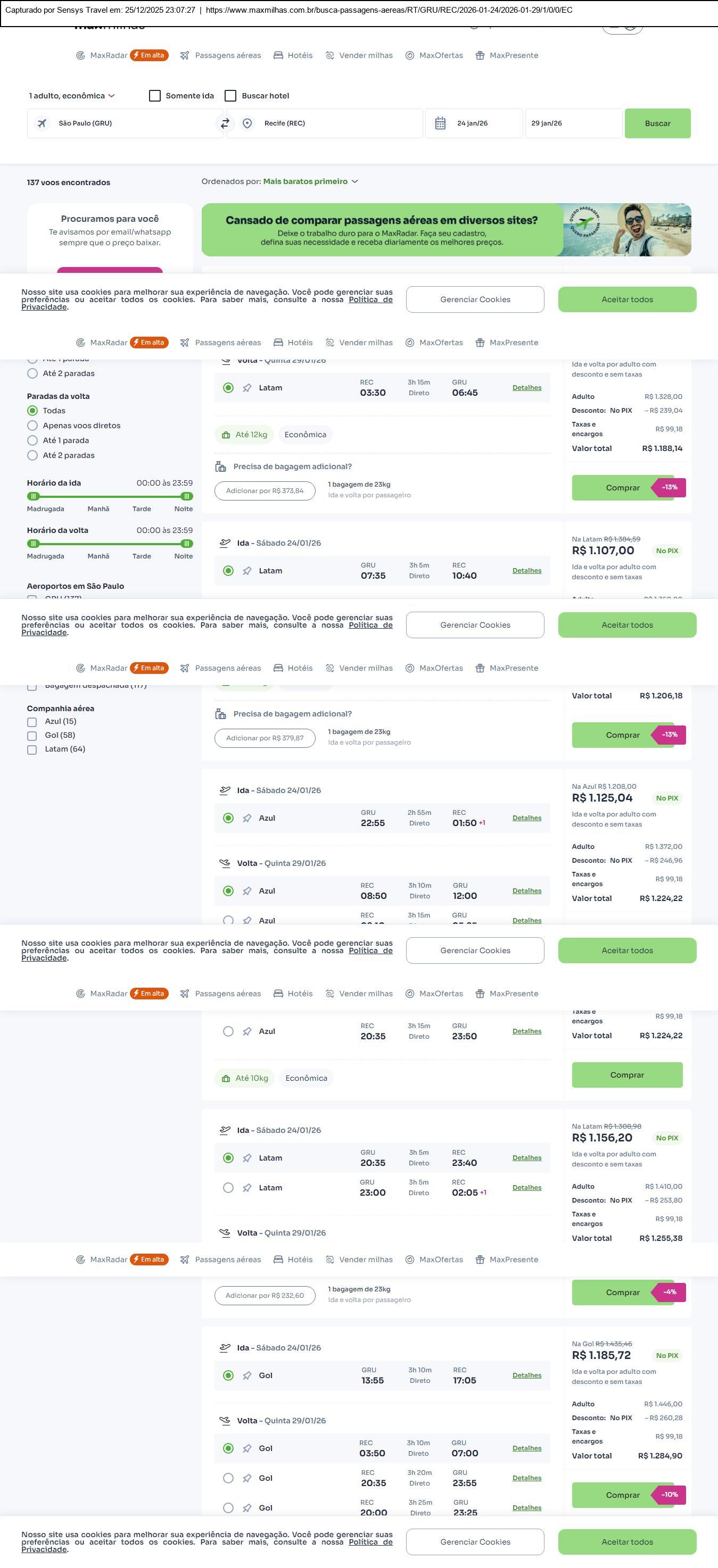This screenshot has height=1568, width=718.
Task: Click the 'Até 10kg' baggage tag icon
Action: [x=226, y=1079]
